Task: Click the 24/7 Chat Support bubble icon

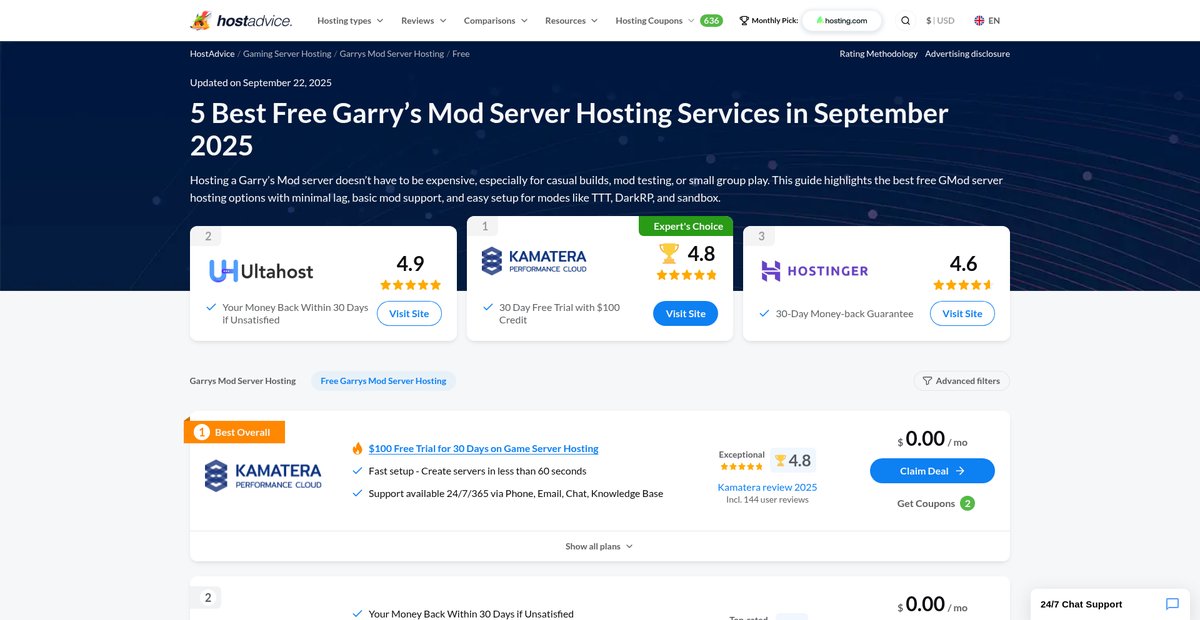Action: click(1172, 604)
